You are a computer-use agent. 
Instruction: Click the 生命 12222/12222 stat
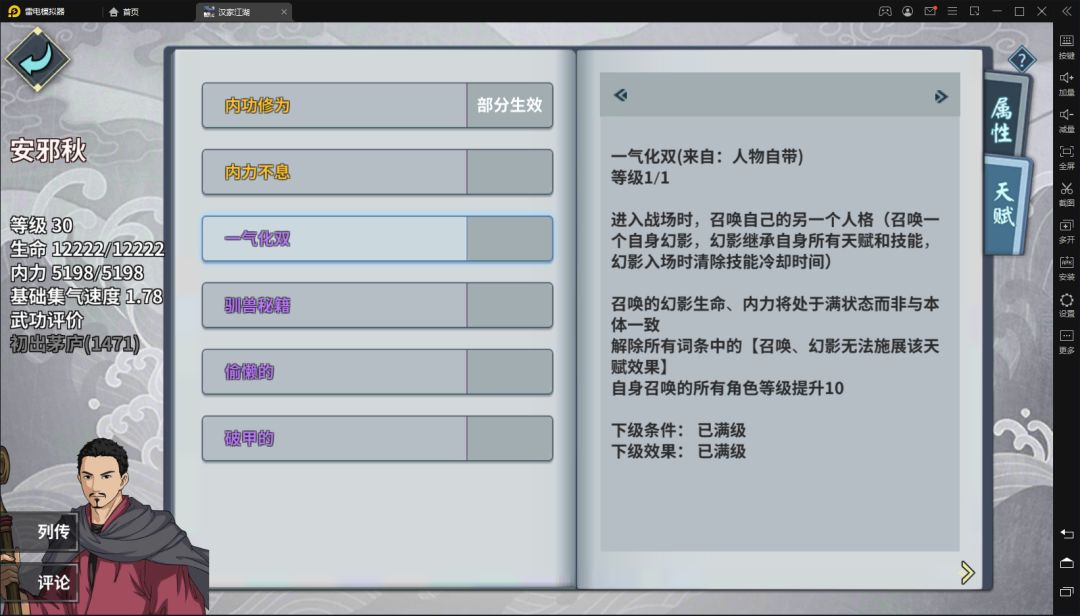[x=87, y=249]
